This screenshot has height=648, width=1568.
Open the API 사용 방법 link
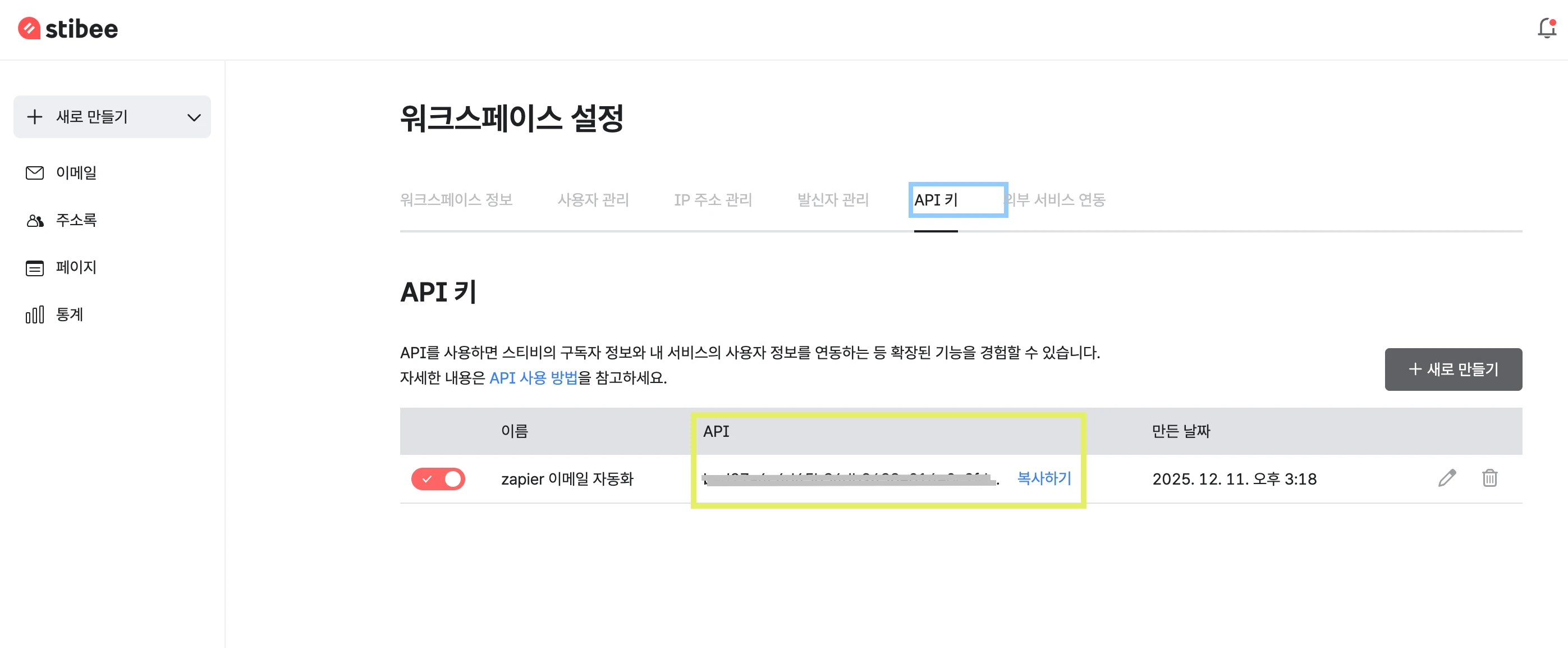[x=533, y=378]
